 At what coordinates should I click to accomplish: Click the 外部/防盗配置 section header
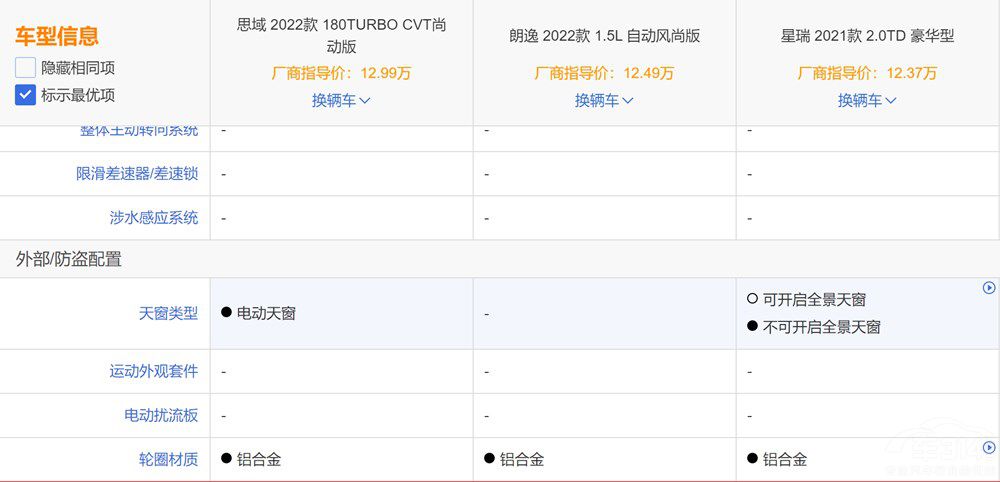click(68, 259)
